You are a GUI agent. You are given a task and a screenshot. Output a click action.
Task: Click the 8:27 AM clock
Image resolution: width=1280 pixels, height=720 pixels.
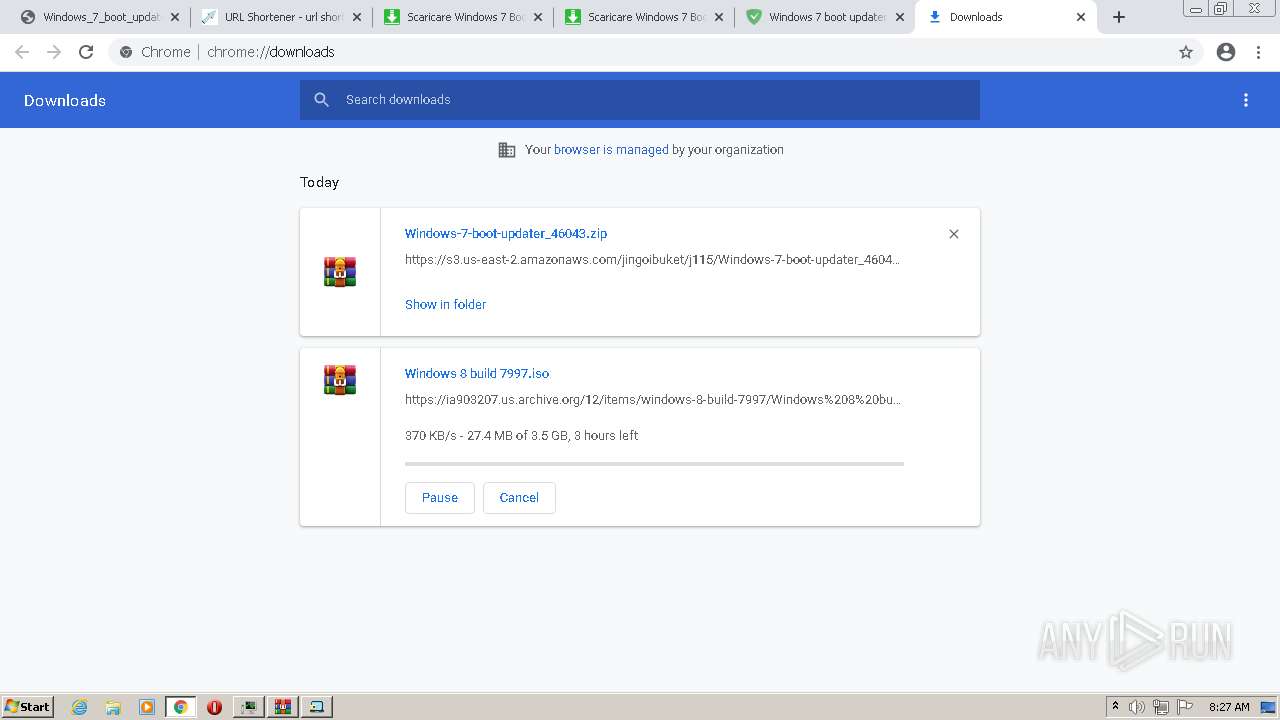click(1229, 707)
